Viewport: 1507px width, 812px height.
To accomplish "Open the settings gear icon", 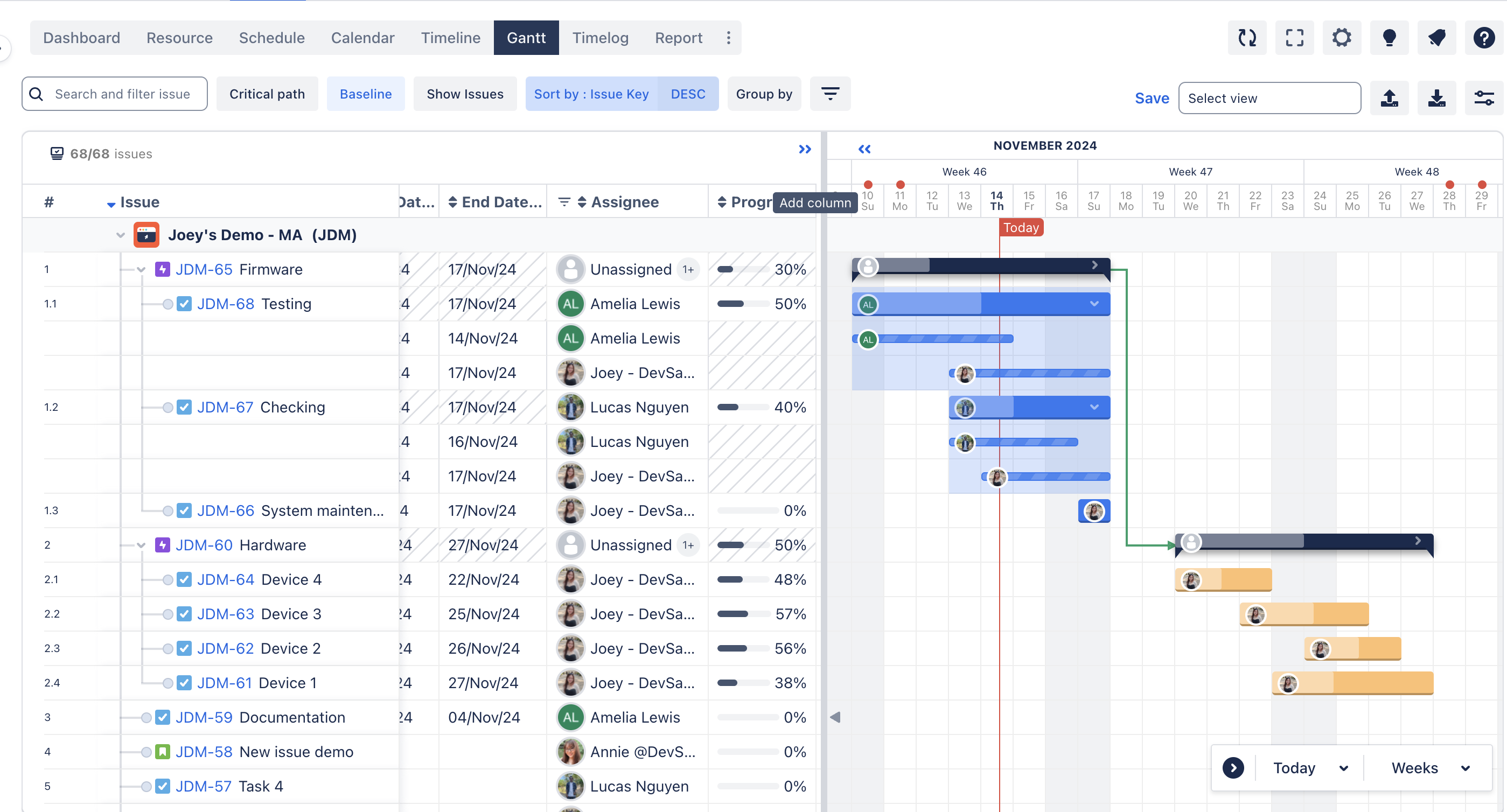I will tap(1342, 38).
